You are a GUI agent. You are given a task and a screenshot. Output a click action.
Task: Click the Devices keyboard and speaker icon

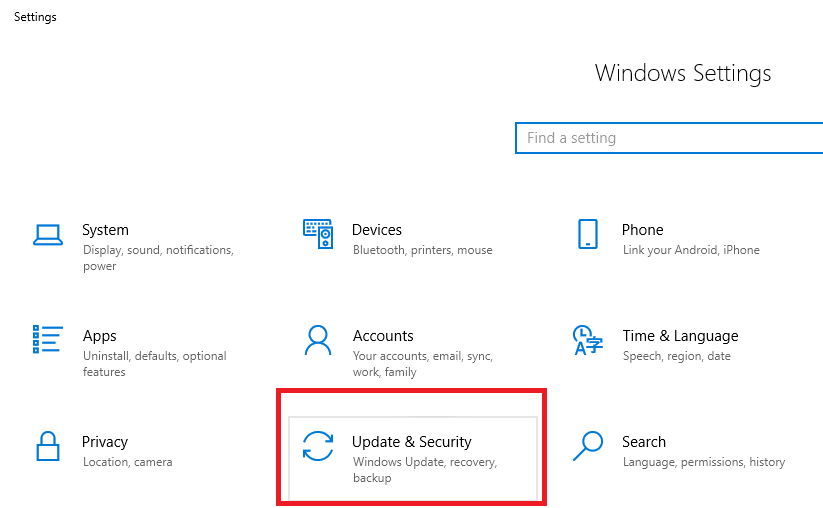(318, 234)
